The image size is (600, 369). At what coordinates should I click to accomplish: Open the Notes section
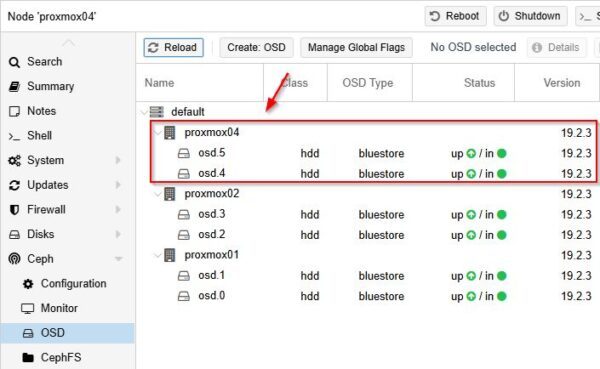coord(41,111)
